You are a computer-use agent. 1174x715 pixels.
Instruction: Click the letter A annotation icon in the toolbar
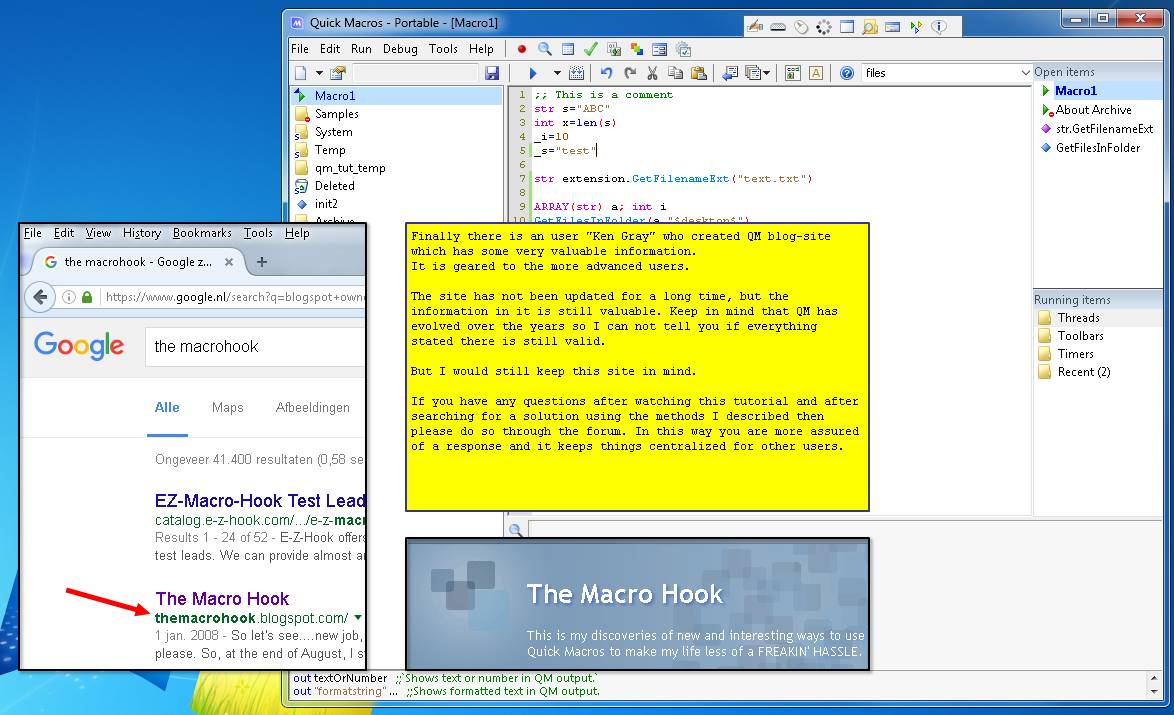[x=816, y=73]
